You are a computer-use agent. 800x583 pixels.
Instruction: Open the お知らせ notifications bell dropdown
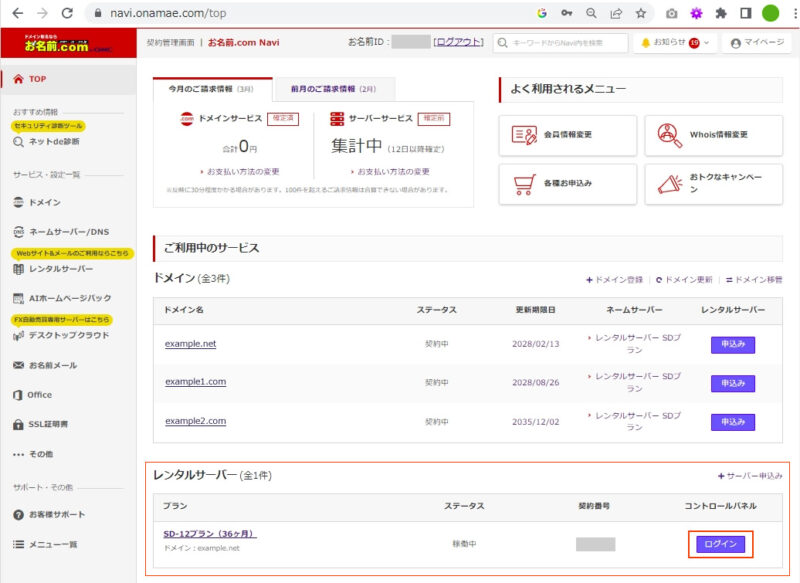(x=677, y=43)
